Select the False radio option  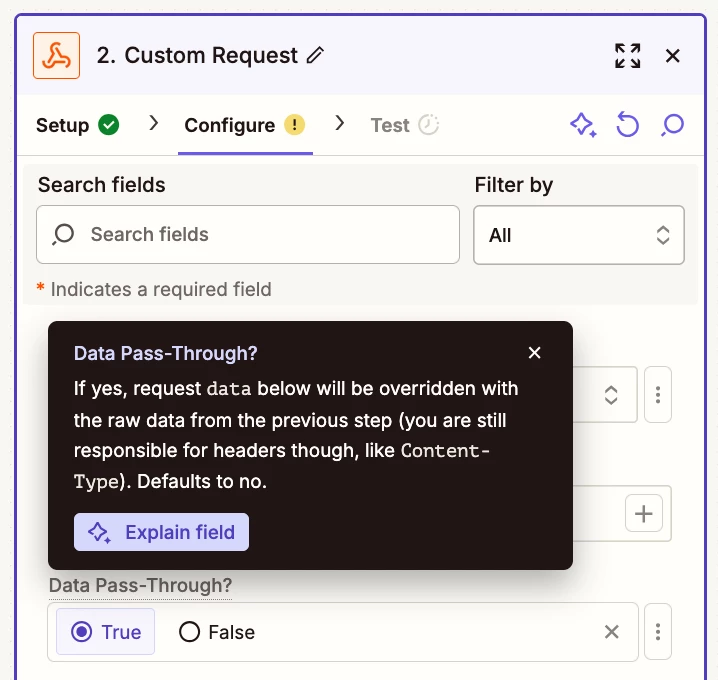[x=217, y=632]
